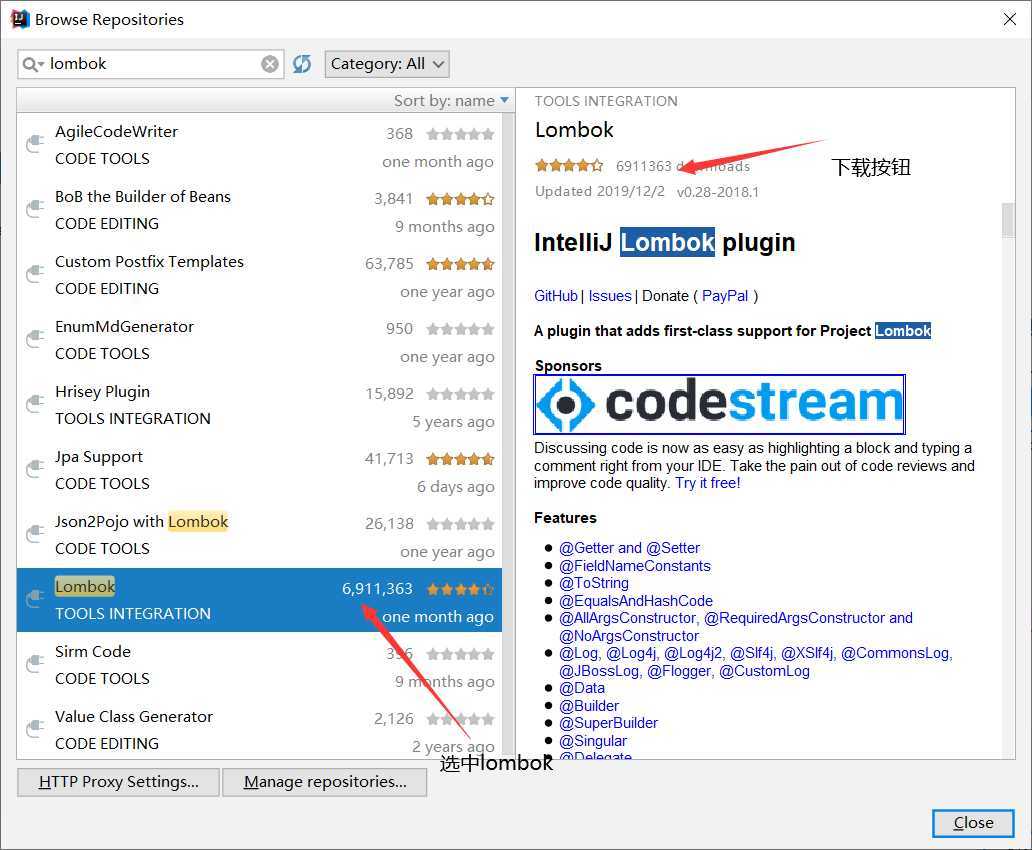Select Custom Postfix Templates plugin
This screenshot has height=850, width=1032.
pos(259,275)
